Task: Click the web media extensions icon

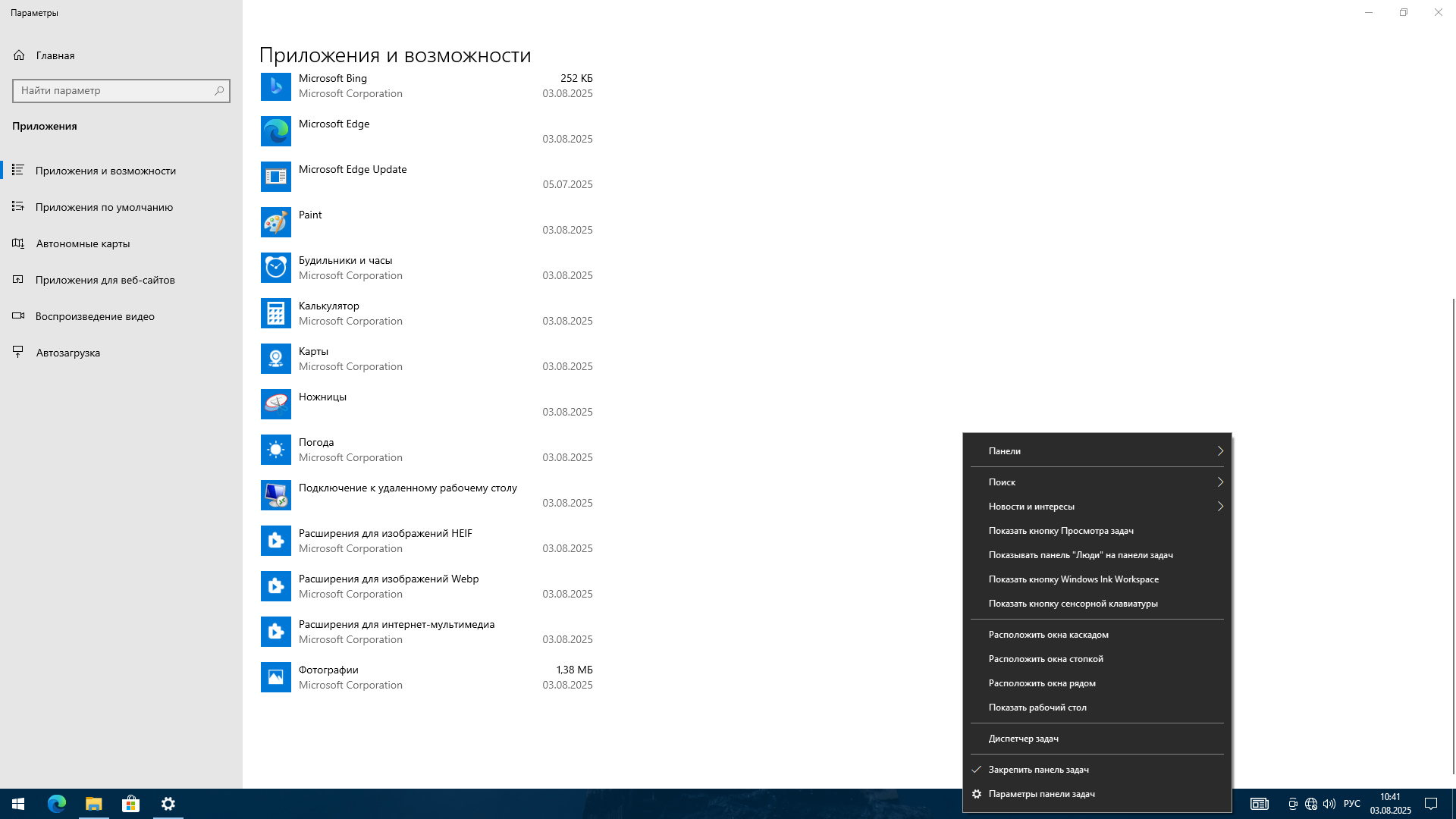Action: coord(276,632)
